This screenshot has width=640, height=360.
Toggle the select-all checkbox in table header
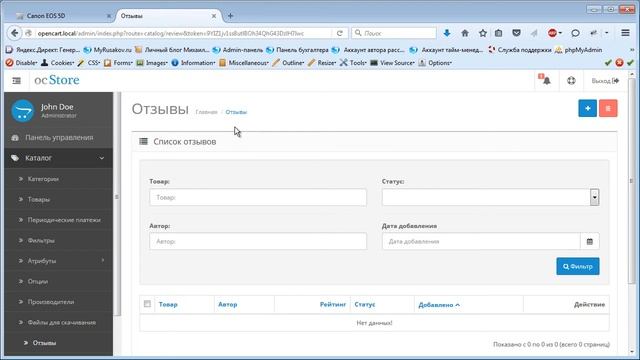[147, 304]
